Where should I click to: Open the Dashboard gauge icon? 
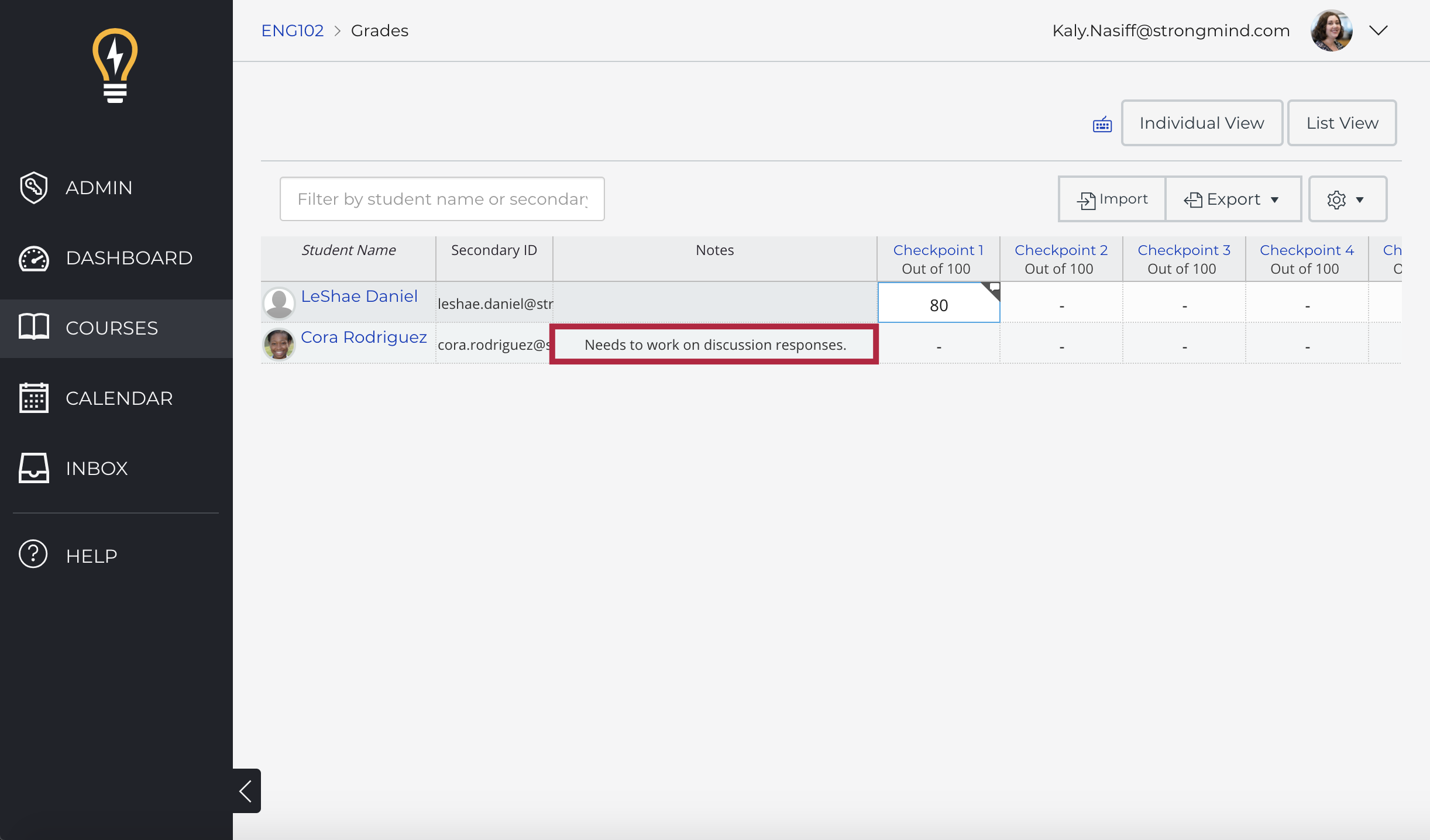[33, 258]
